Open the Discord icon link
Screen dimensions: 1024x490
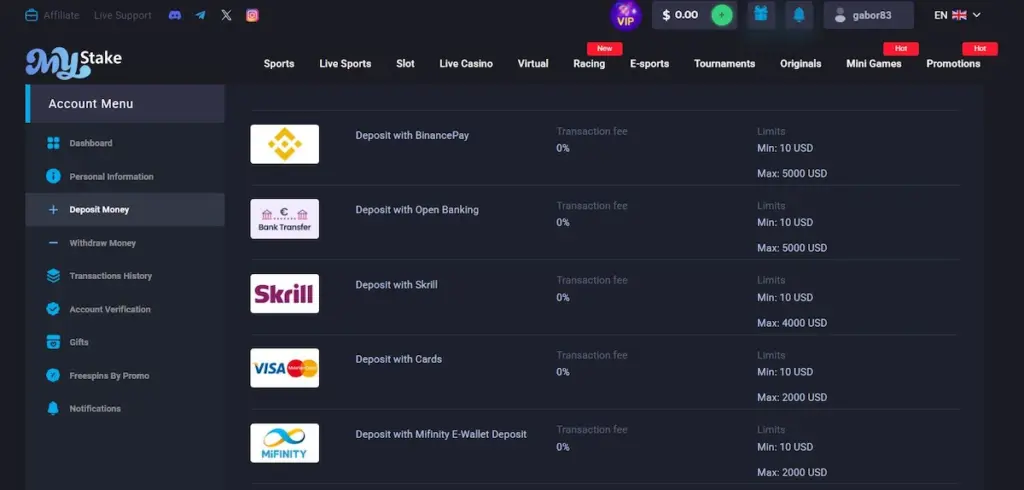tap(175, 15)
